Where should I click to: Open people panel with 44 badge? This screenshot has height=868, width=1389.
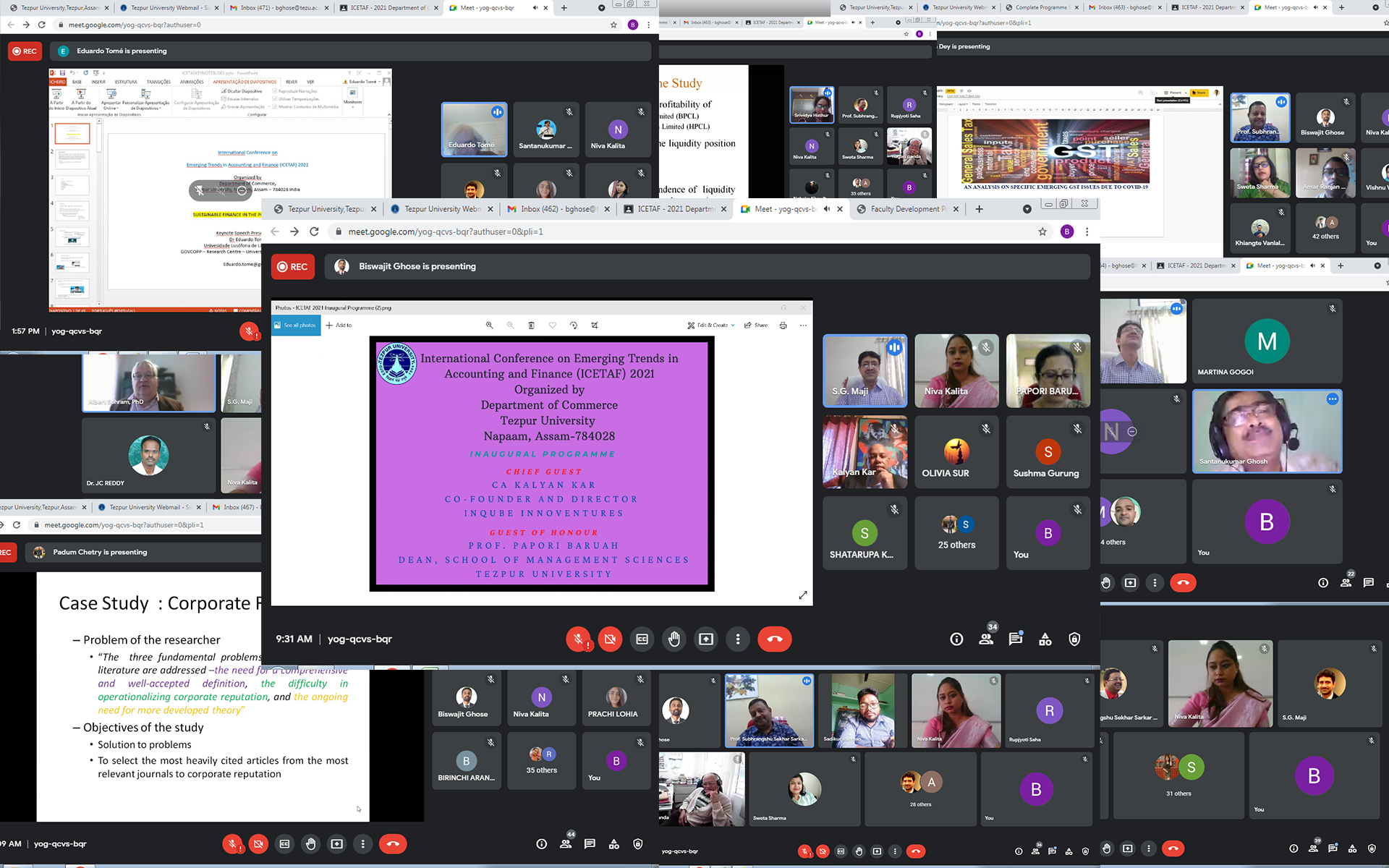point(566,842)
